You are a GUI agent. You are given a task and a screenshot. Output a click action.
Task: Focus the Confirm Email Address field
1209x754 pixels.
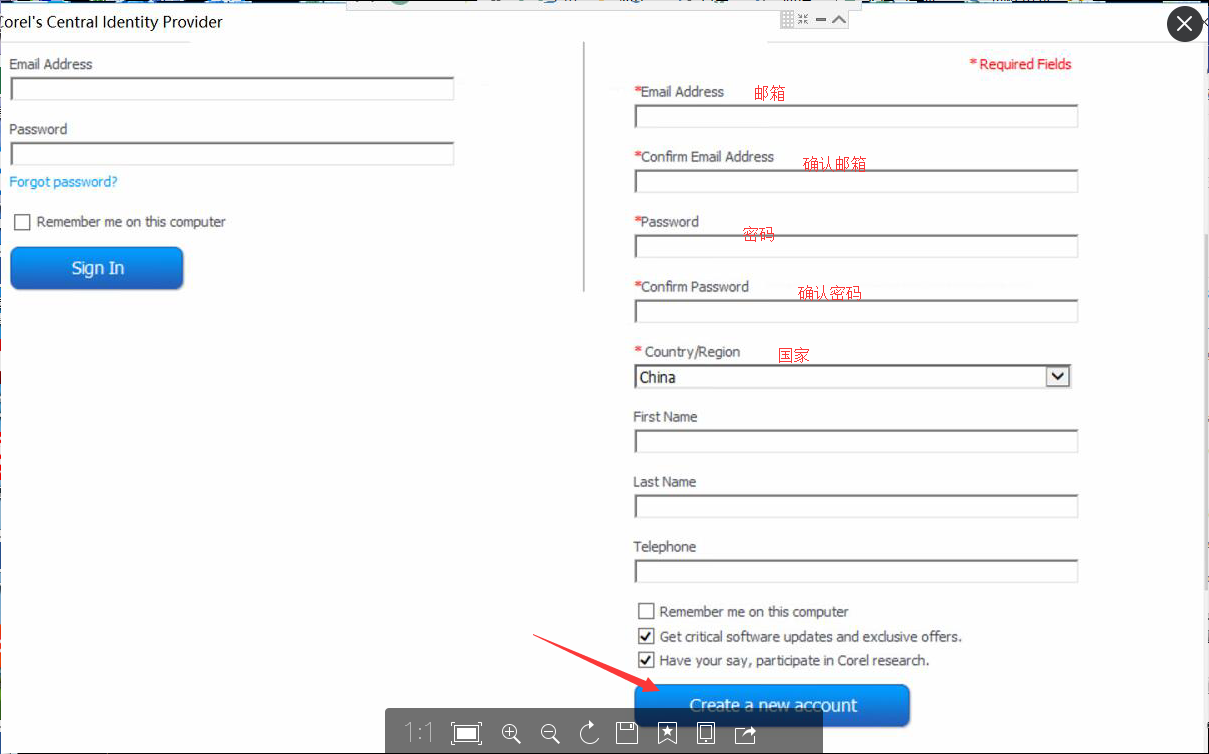click(x=856, y=181)
